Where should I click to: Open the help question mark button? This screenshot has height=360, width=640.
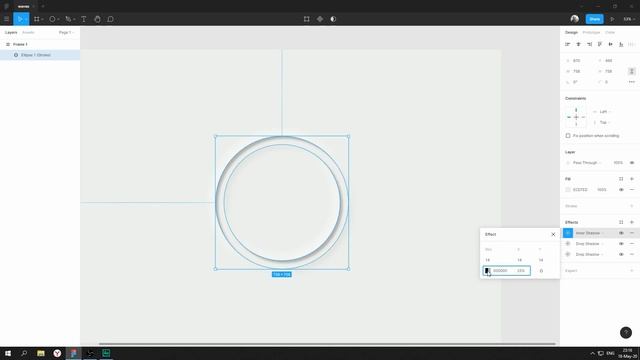[626, 333]
